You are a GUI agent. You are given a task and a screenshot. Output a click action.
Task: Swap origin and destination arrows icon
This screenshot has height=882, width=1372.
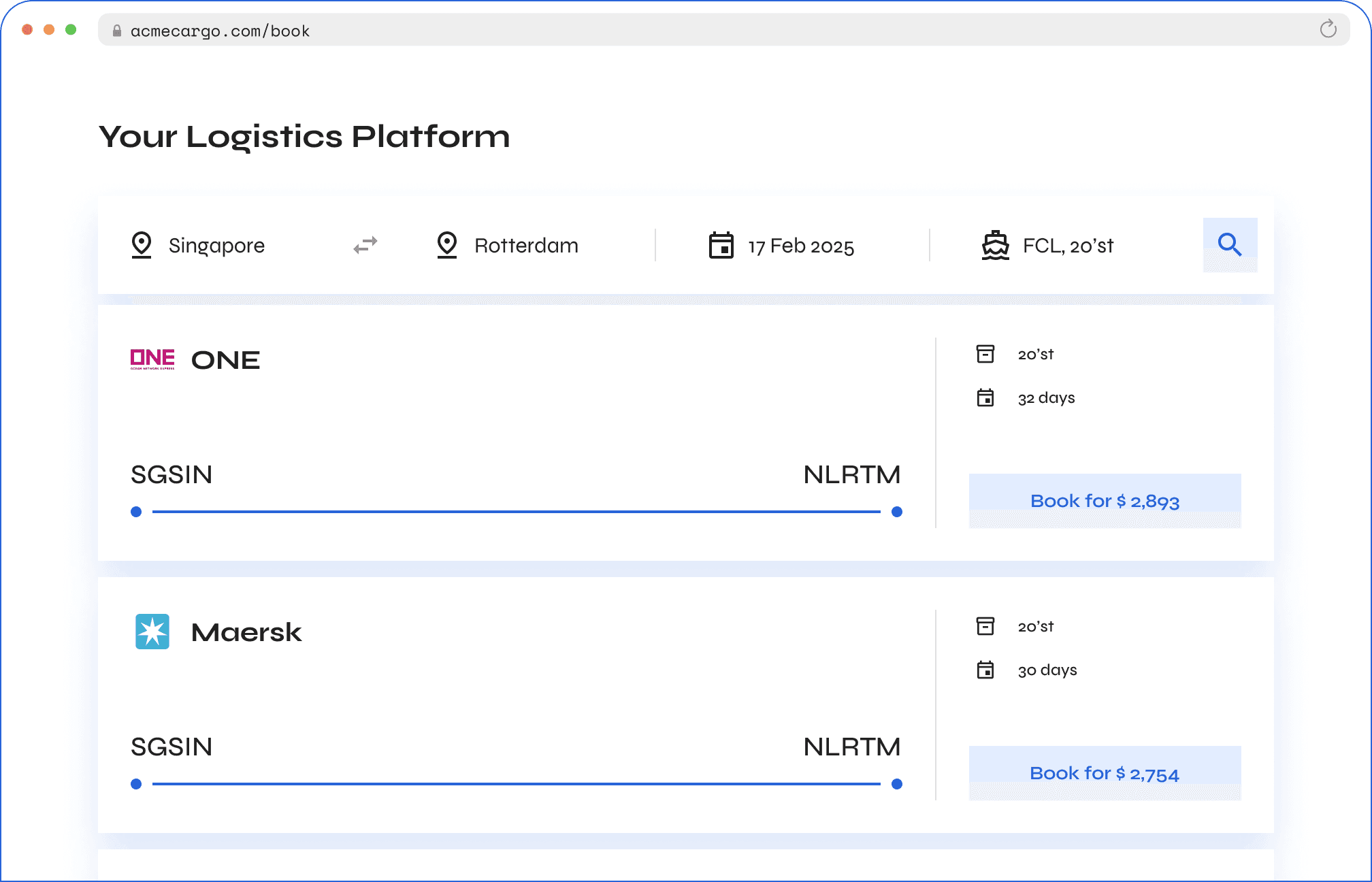click(365, 245)
